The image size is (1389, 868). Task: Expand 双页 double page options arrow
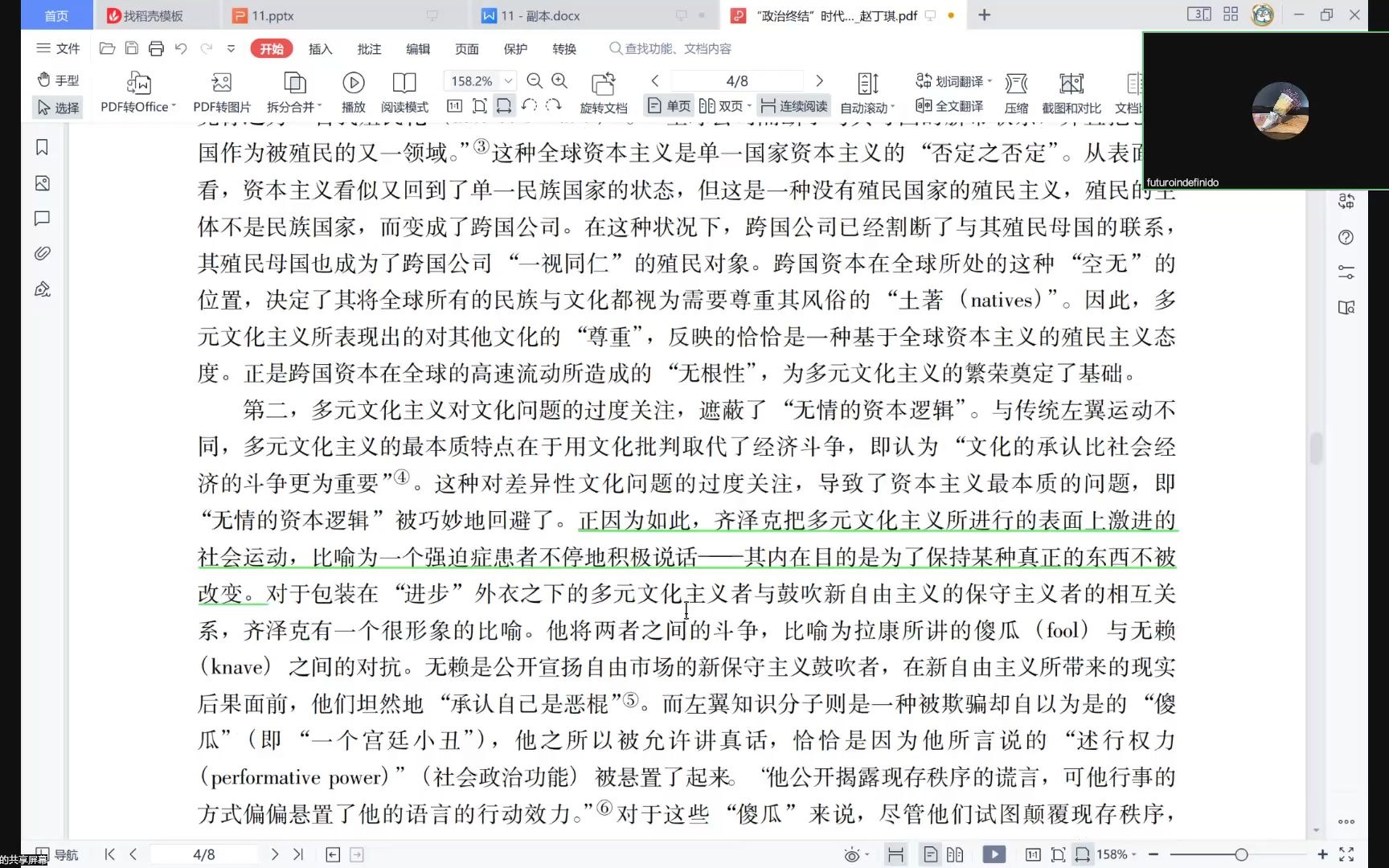[x=749, y=106]
